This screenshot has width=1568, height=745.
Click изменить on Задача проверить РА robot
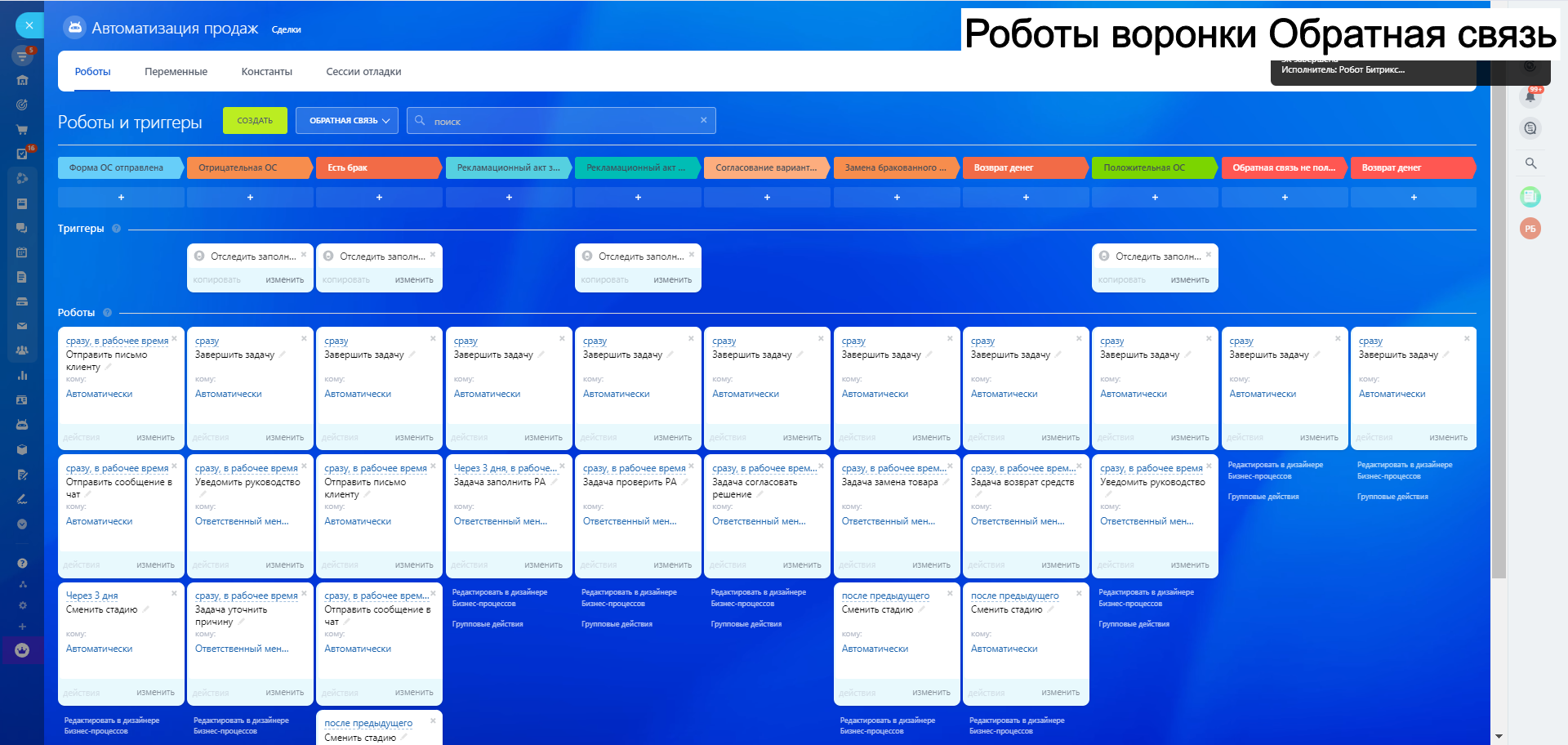tap(672, 565)
